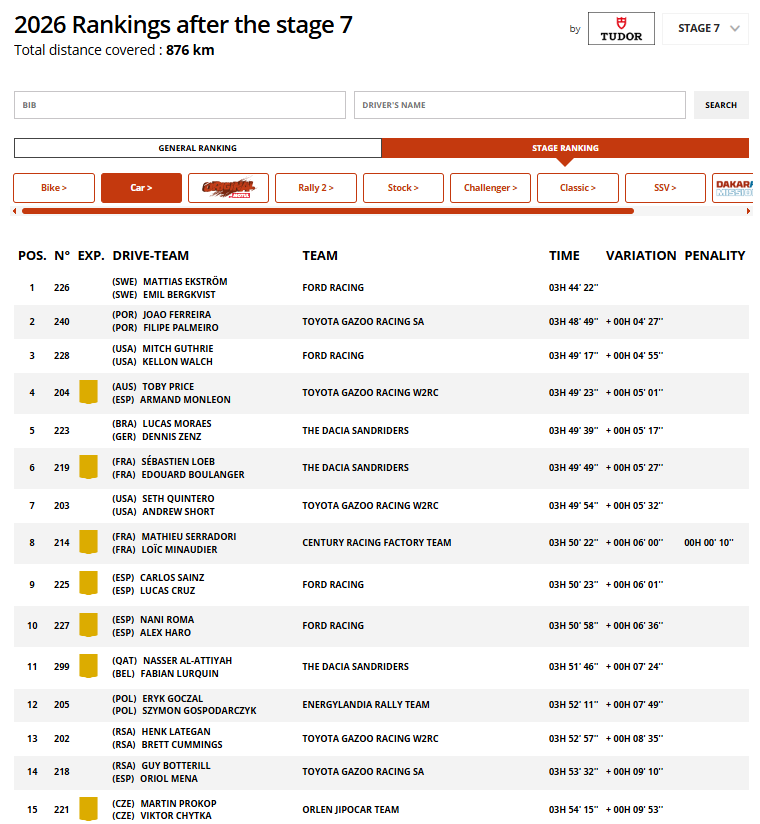Choose the SSV category button
This screenshot has width=760, height=824.
click(x=665, y=188)
